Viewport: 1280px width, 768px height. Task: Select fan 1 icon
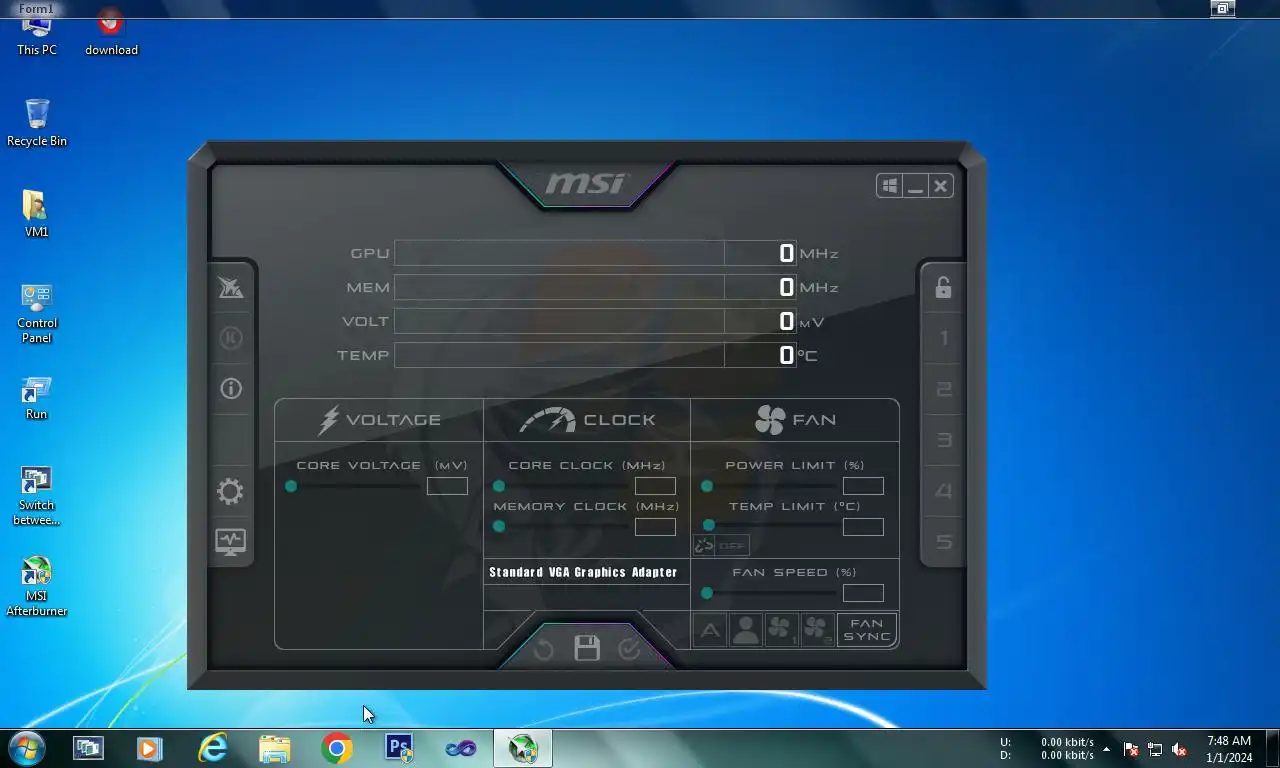click(781, 630)
